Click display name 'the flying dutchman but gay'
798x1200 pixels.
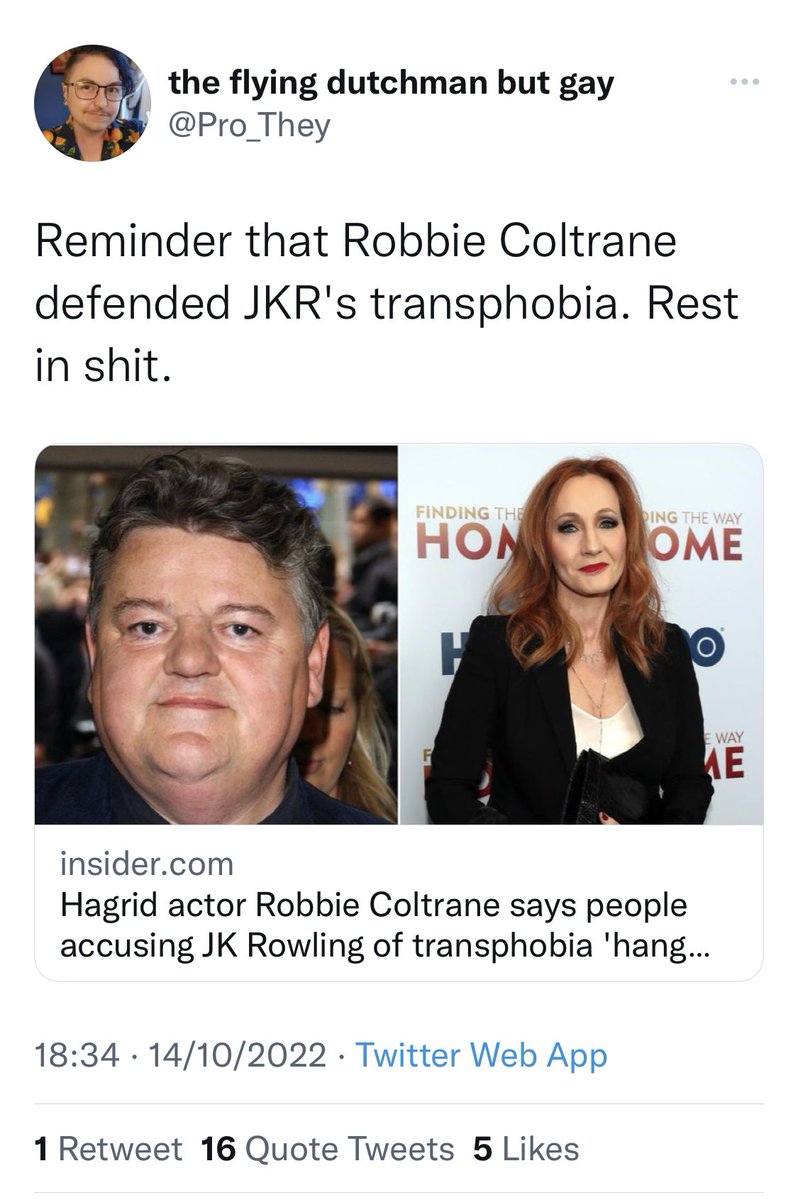[x=390, y=84]
